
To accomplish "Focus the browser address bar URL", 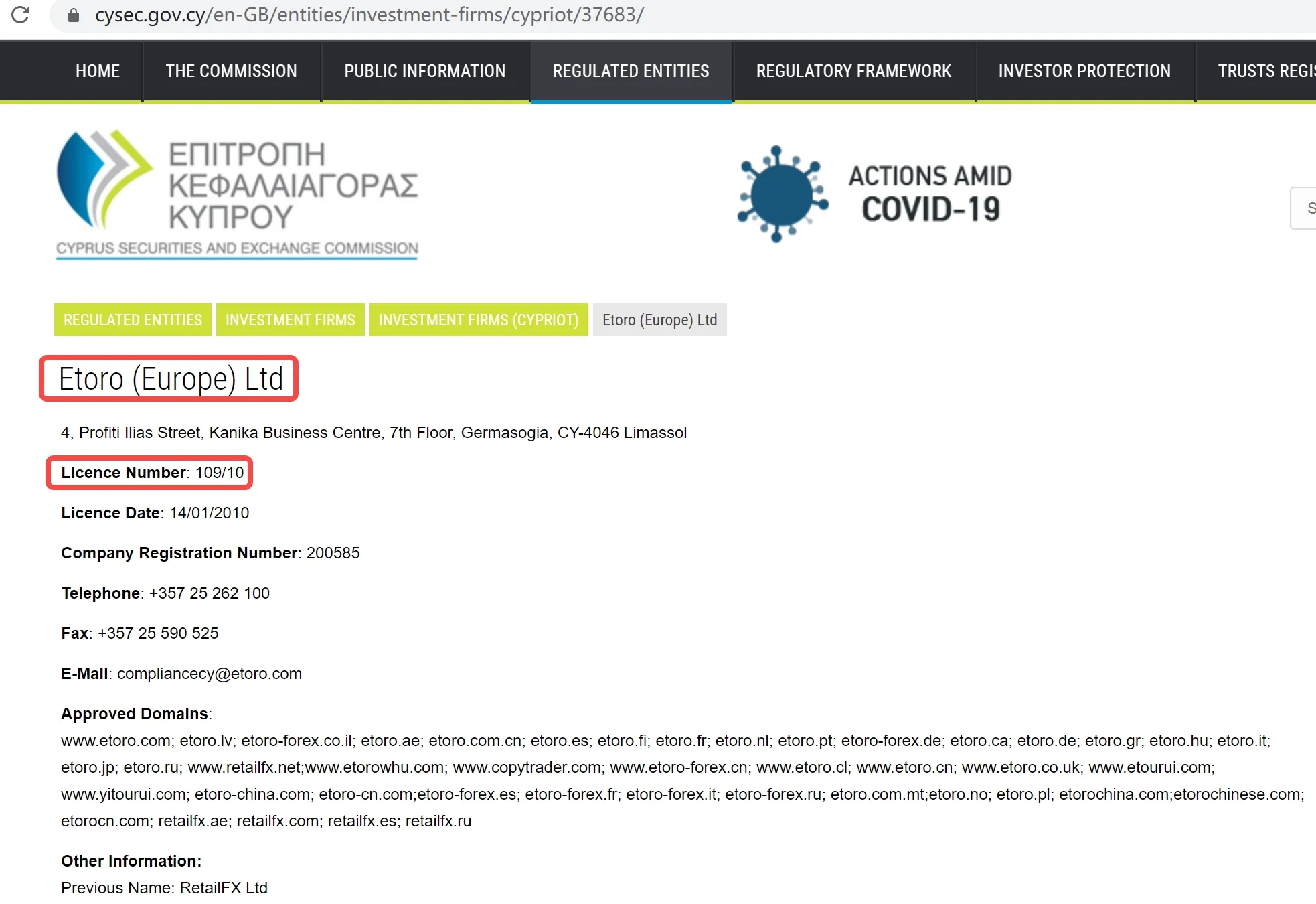I will coord(369,15).
